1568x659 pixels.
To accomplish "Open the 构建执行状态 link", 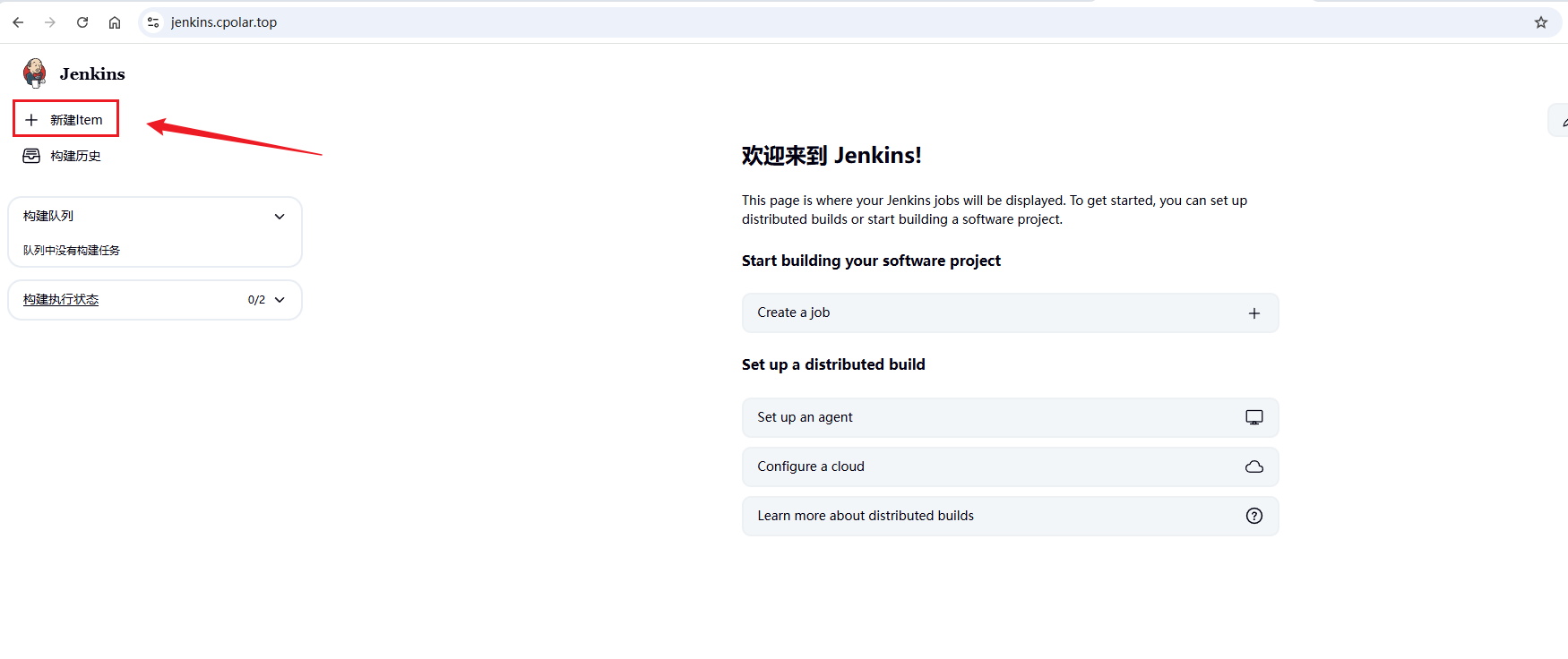I will tap(61, 299).
